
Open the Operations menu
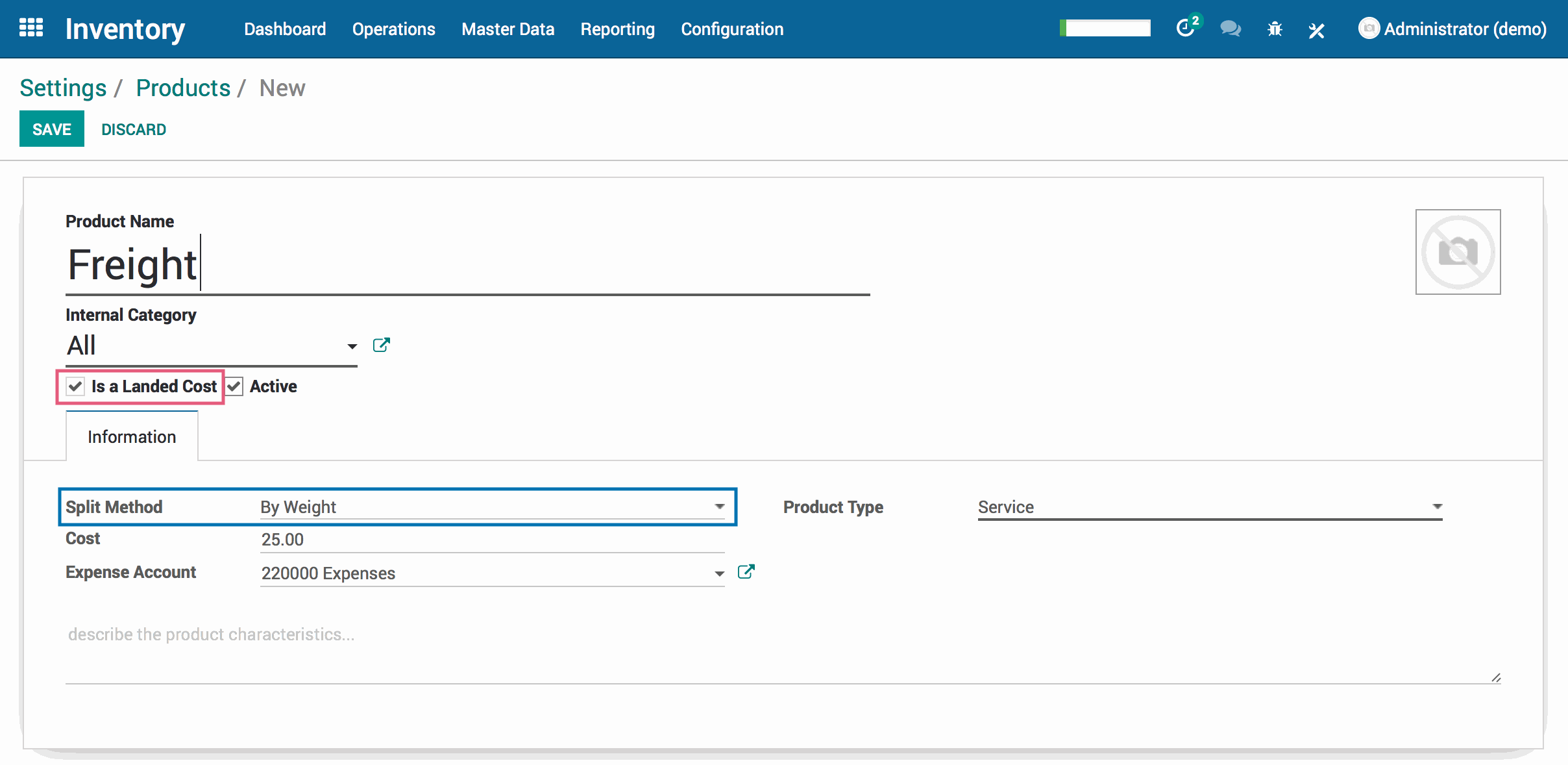(394, 29)
